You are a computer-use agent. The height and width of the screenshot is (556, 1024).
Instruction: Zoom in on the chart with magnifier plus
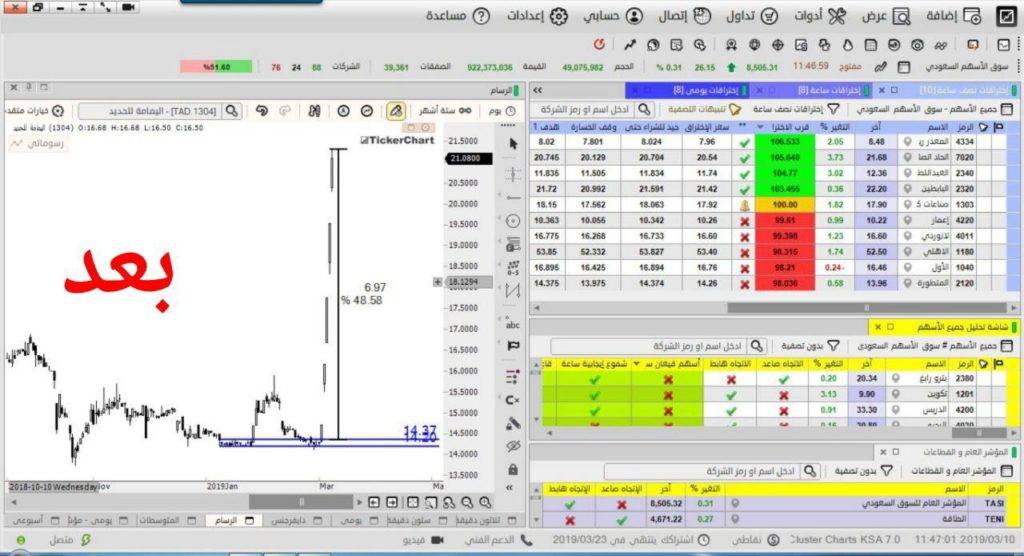[x=485, y=502]
